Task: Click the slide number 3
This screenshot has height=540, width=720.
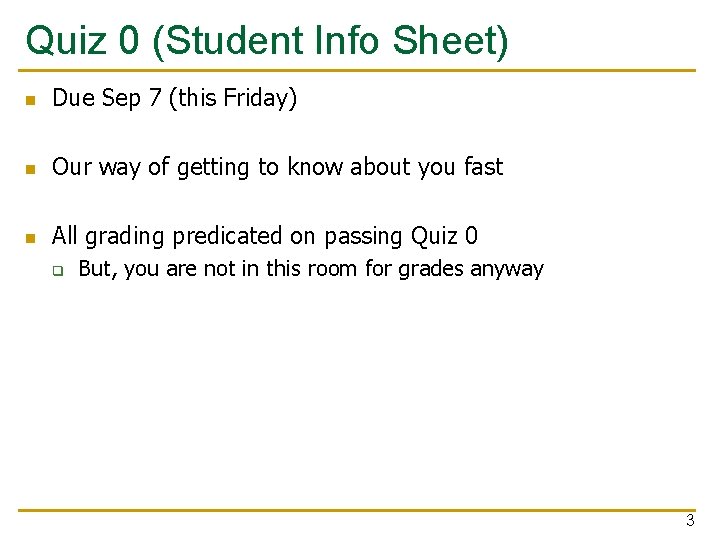Action: coord(689,520)
